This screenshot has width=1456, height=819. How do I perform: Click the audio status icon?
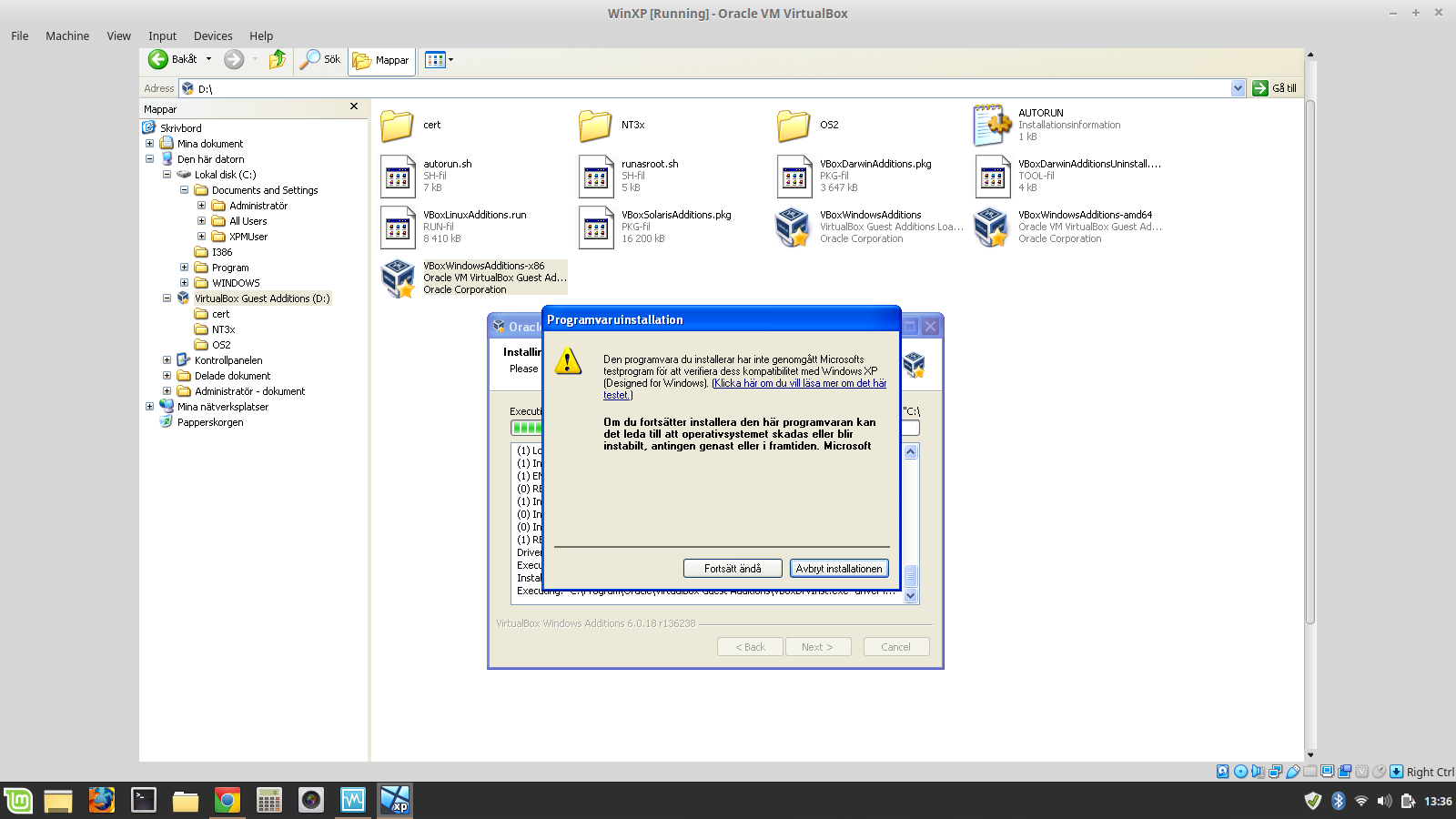pos(1258,772)
